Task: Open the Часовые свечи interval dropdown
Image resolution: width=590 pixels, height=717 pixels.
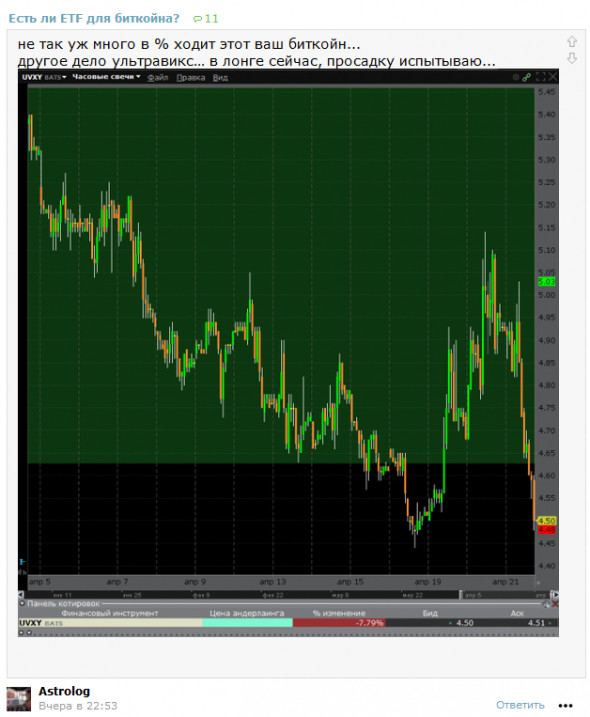Action: click(106, 77)
